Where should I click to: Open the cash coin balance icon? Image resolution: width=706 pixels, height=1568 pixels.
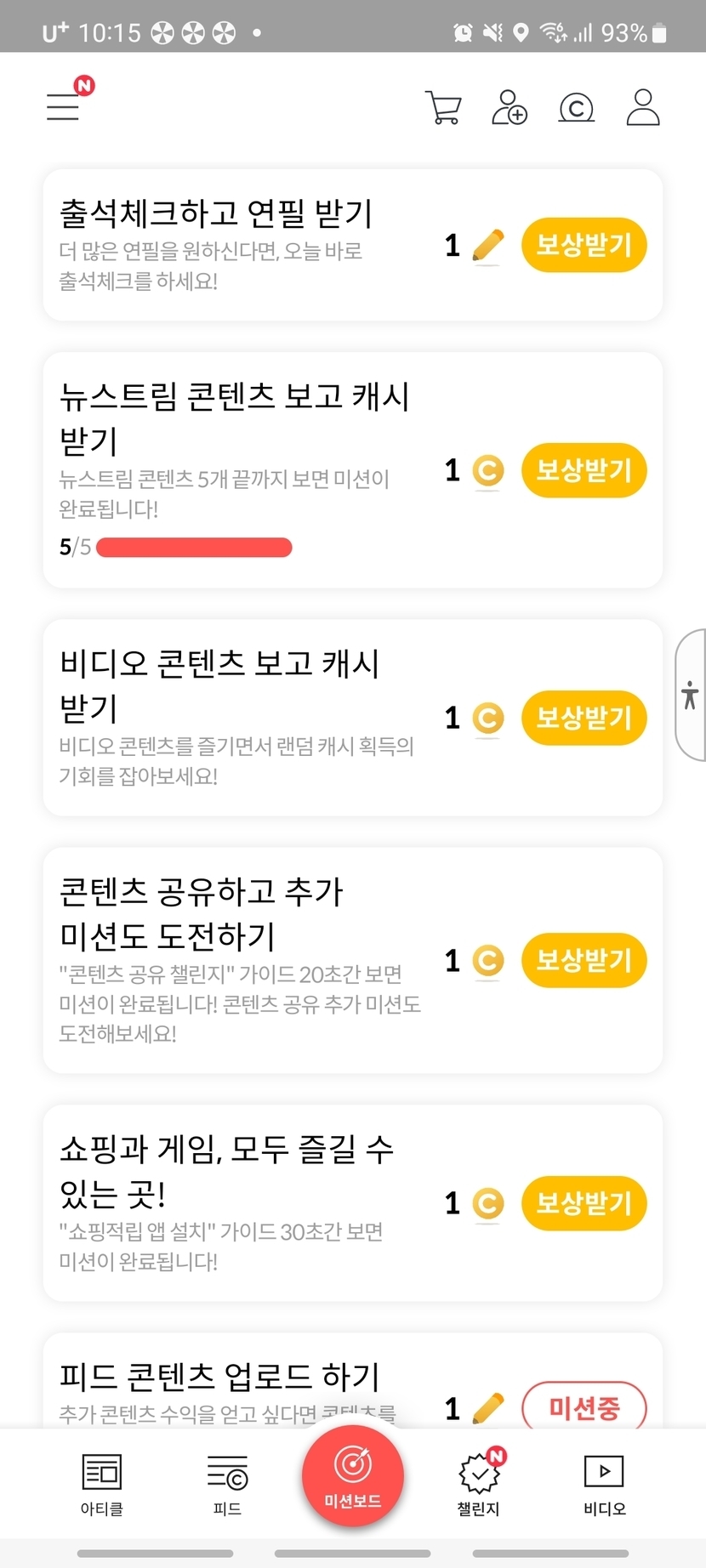(x=576, y=108)
